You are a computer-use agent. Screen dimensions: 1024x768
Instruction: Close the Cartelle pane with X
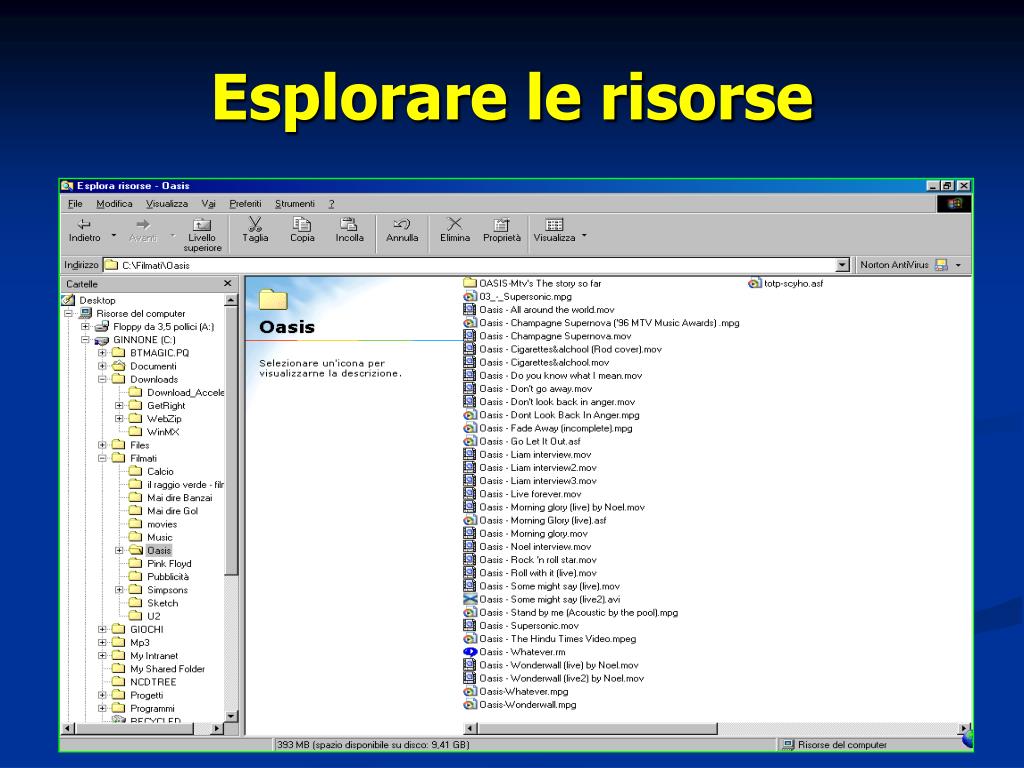click(x=227, y=283)
